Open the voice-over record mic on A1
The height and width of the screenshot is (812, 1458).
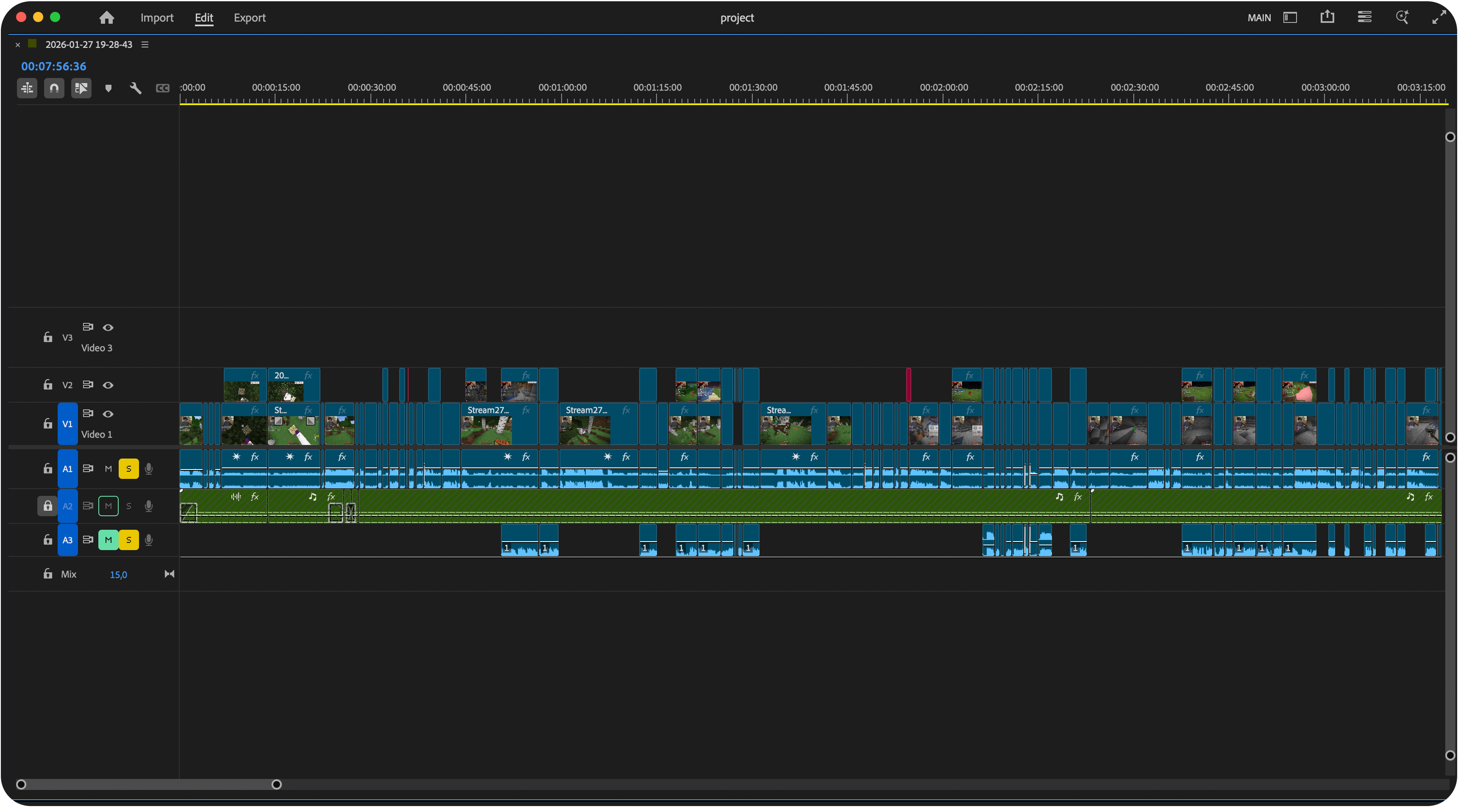pyautogui.click(x=149, y=469)
